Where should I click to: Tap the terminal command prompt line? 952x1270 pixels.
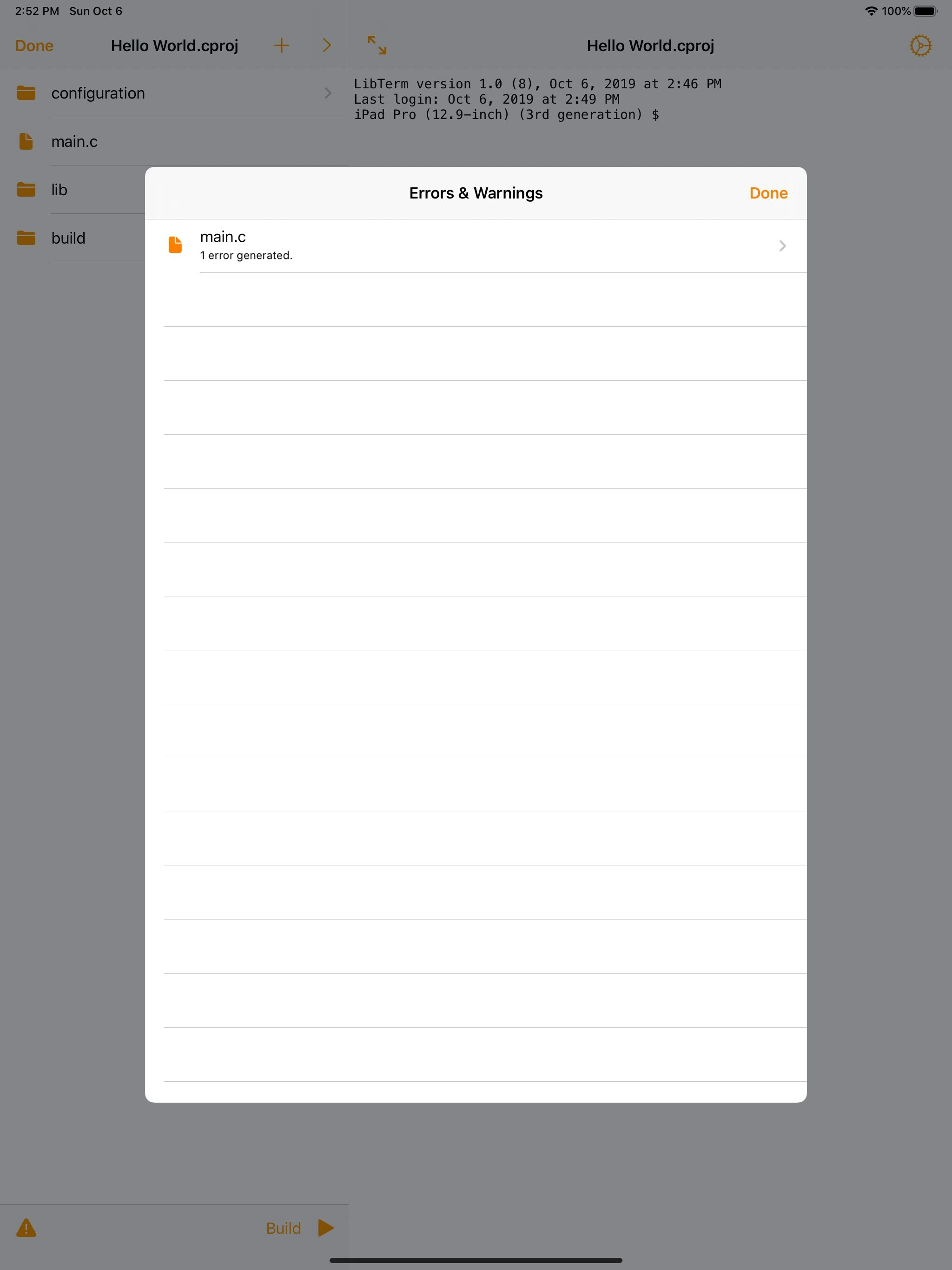507,115
